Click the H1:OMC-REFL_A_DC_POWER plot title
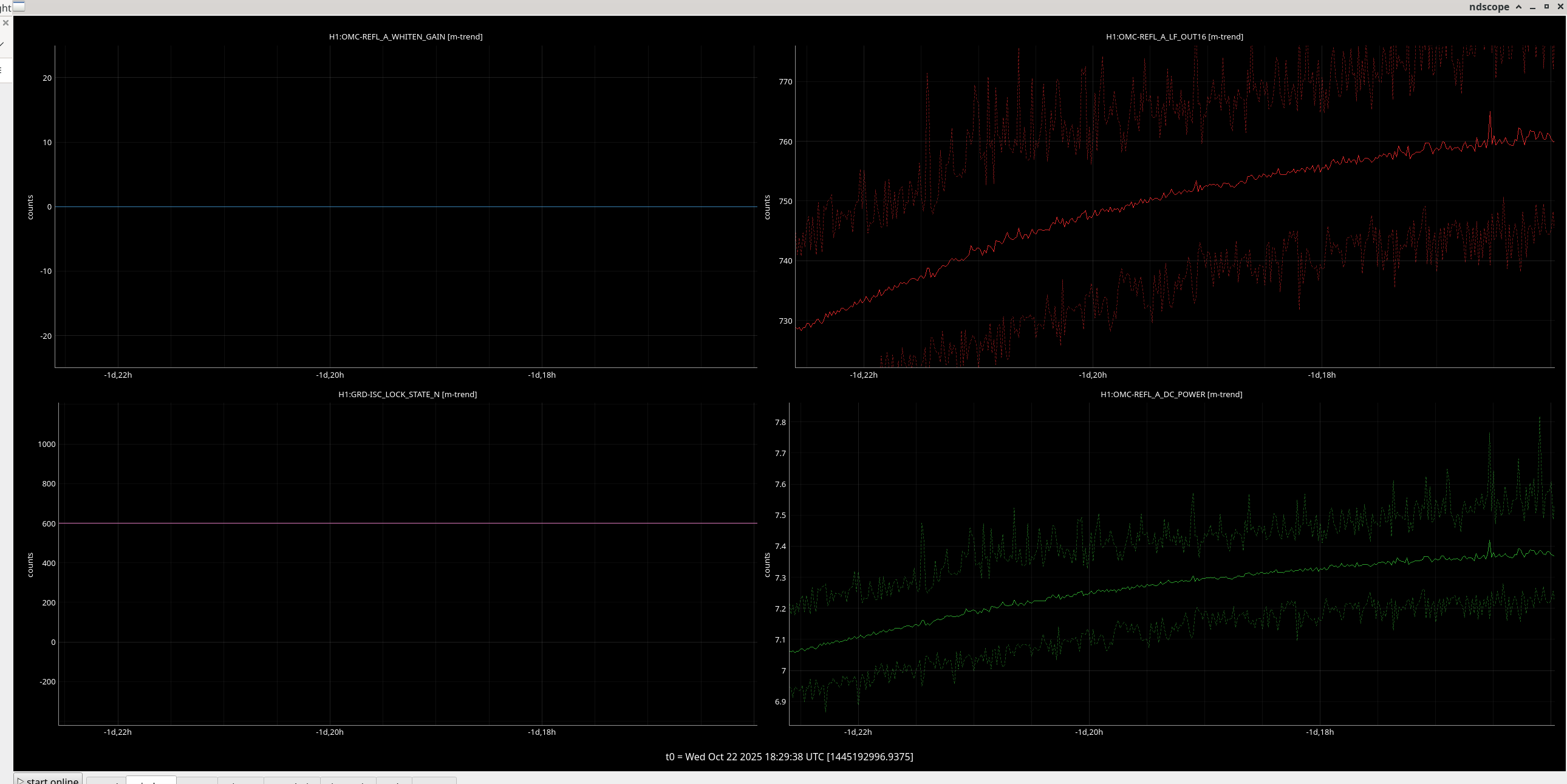Screen dimensions: 1567x784 (1171, 394)
